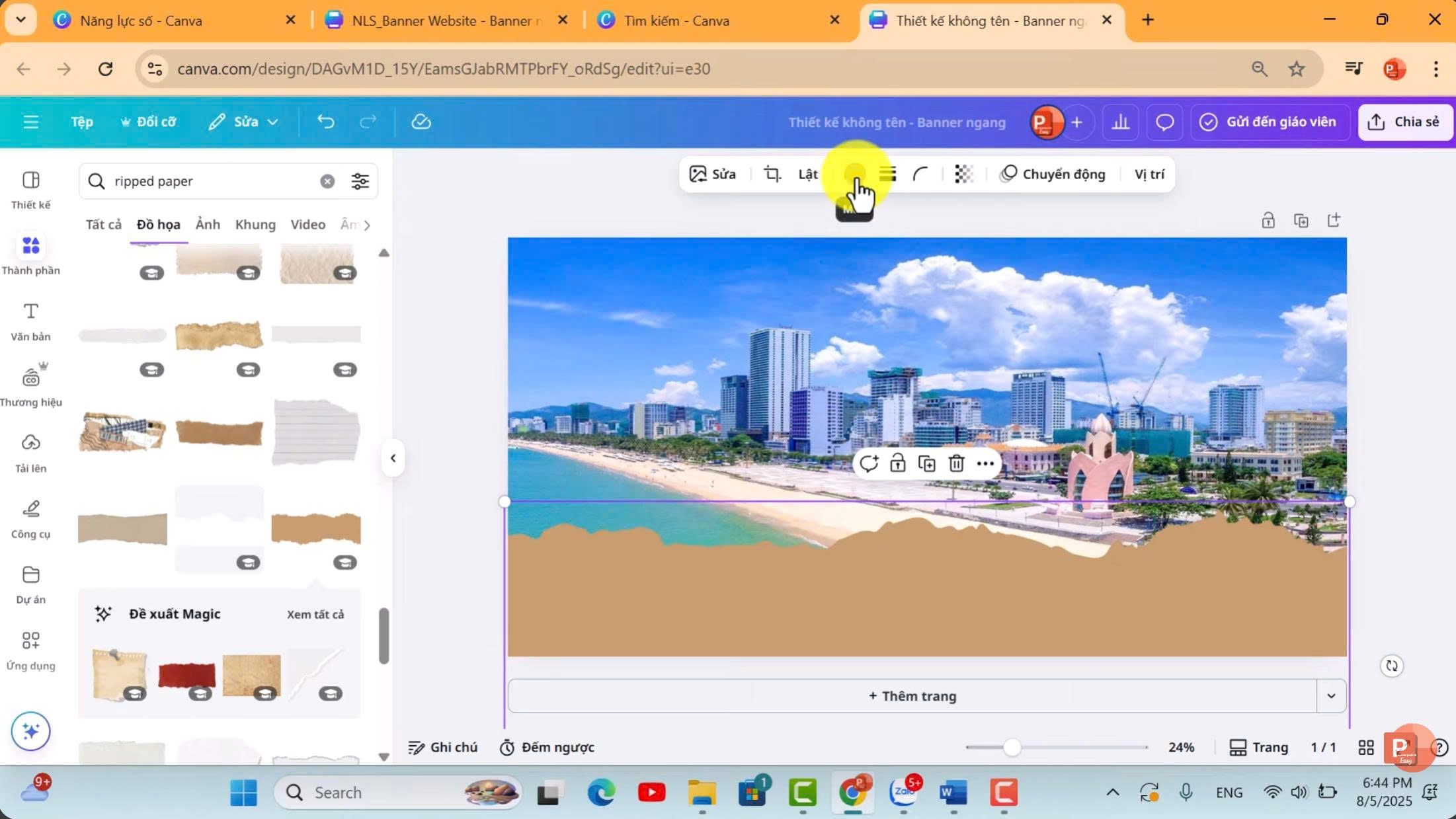Click the crop icon in image toolbar
1456x819 pixels.
tap(772, 174)
